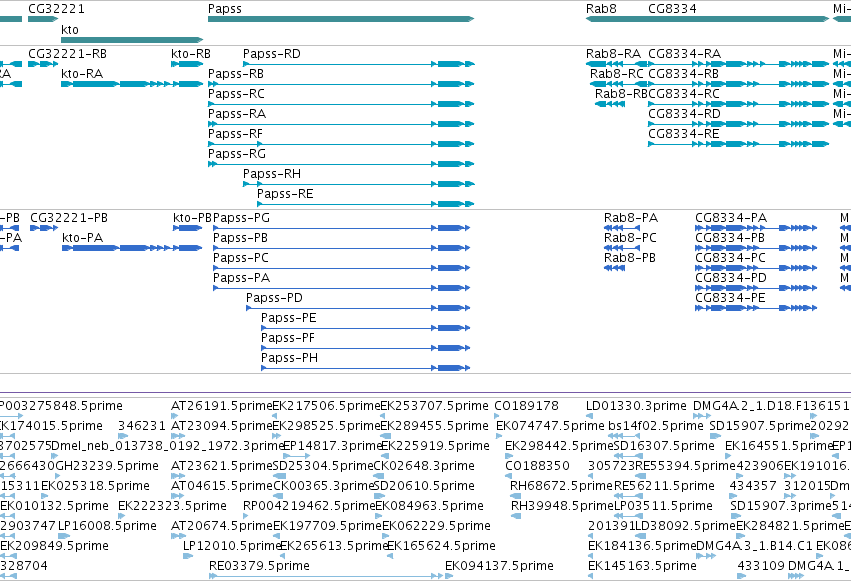The image size is (851, 581).
Task: Select transcript CG8334-RD
Action: click(x=739, y=124)
